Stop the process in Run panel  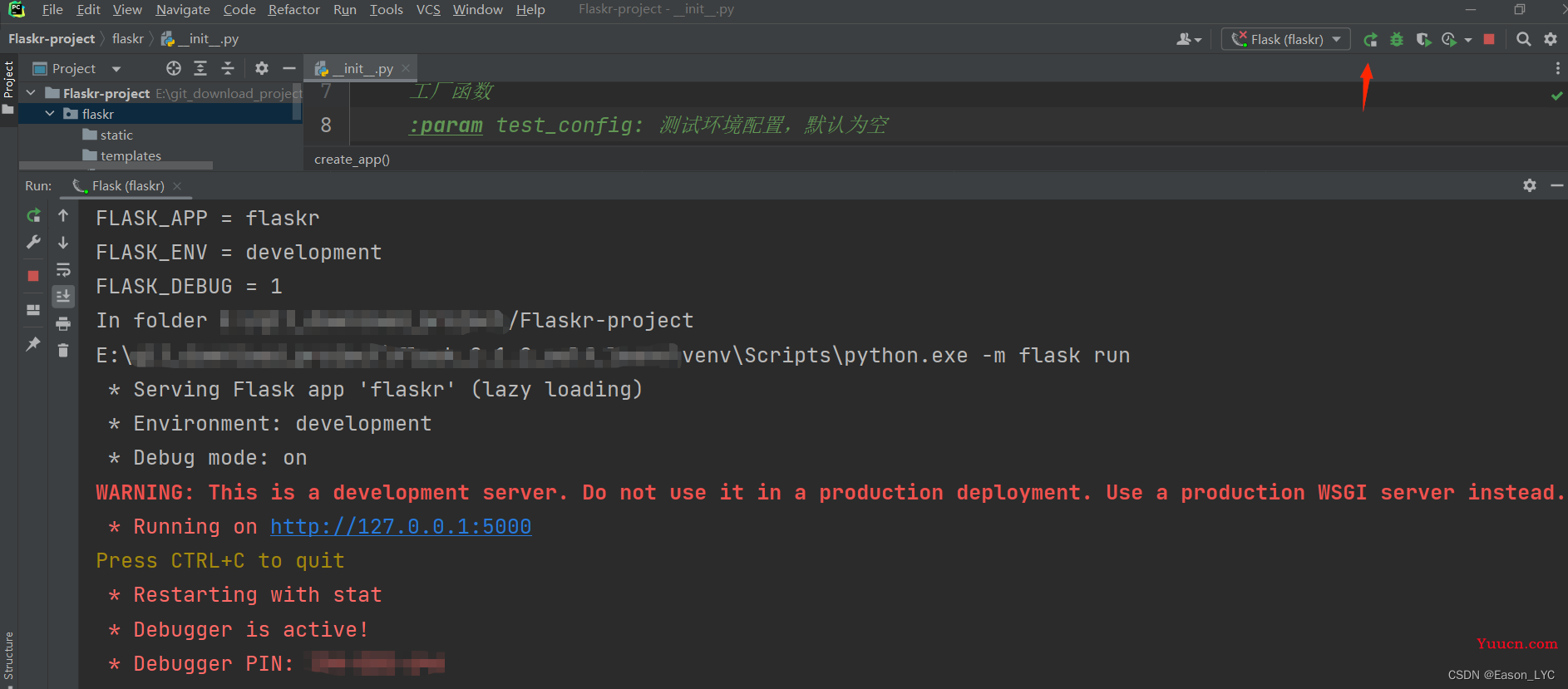(x=33, y=276)
